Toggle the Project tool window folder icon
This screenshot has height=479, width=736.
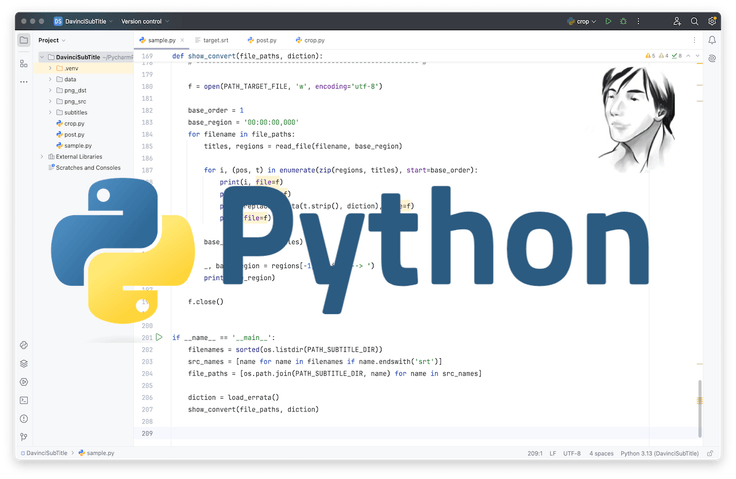[x=23, y=40]
